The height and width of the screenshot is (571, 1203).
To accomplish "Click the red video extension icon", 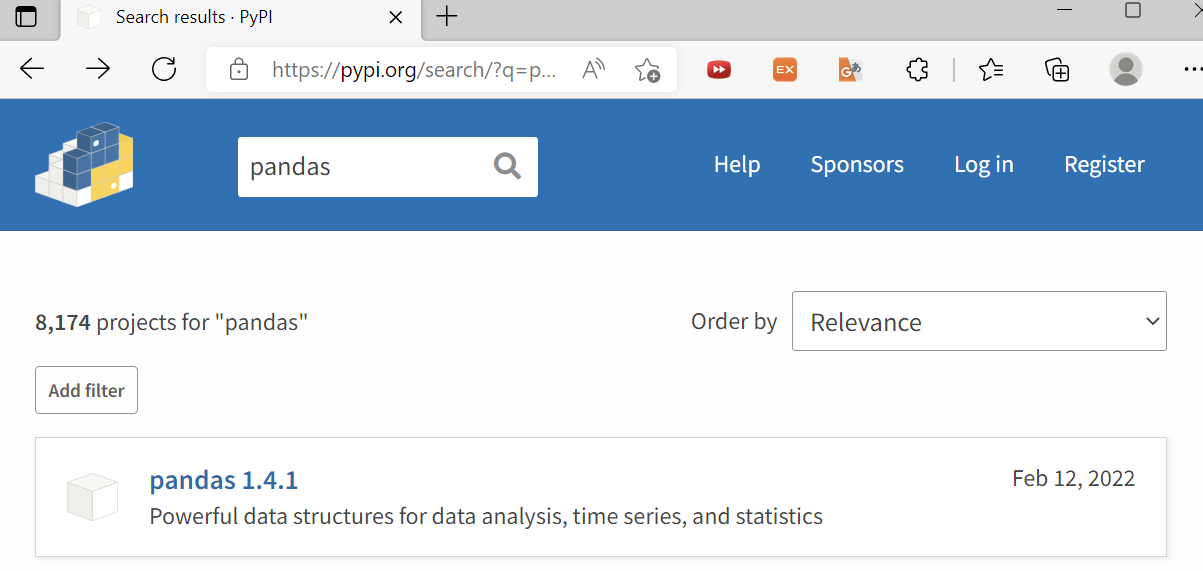I will pos(718,69).
